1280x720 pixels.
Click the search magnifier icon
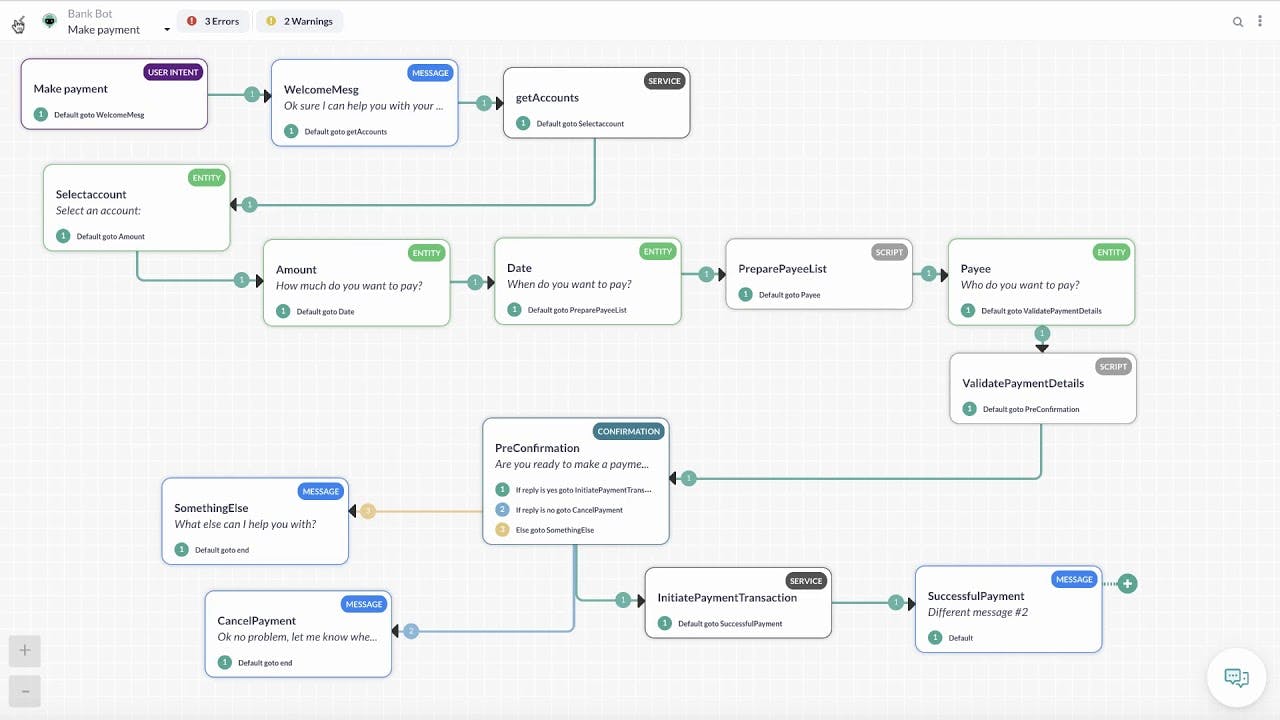pyautogui.click(x=1238, y=22)
